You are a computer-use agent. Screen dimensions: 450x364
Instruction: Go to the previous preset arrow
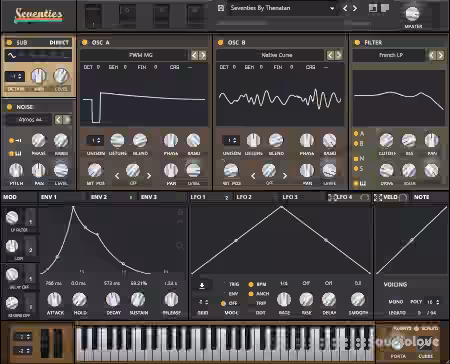click(x=345, y=8)
